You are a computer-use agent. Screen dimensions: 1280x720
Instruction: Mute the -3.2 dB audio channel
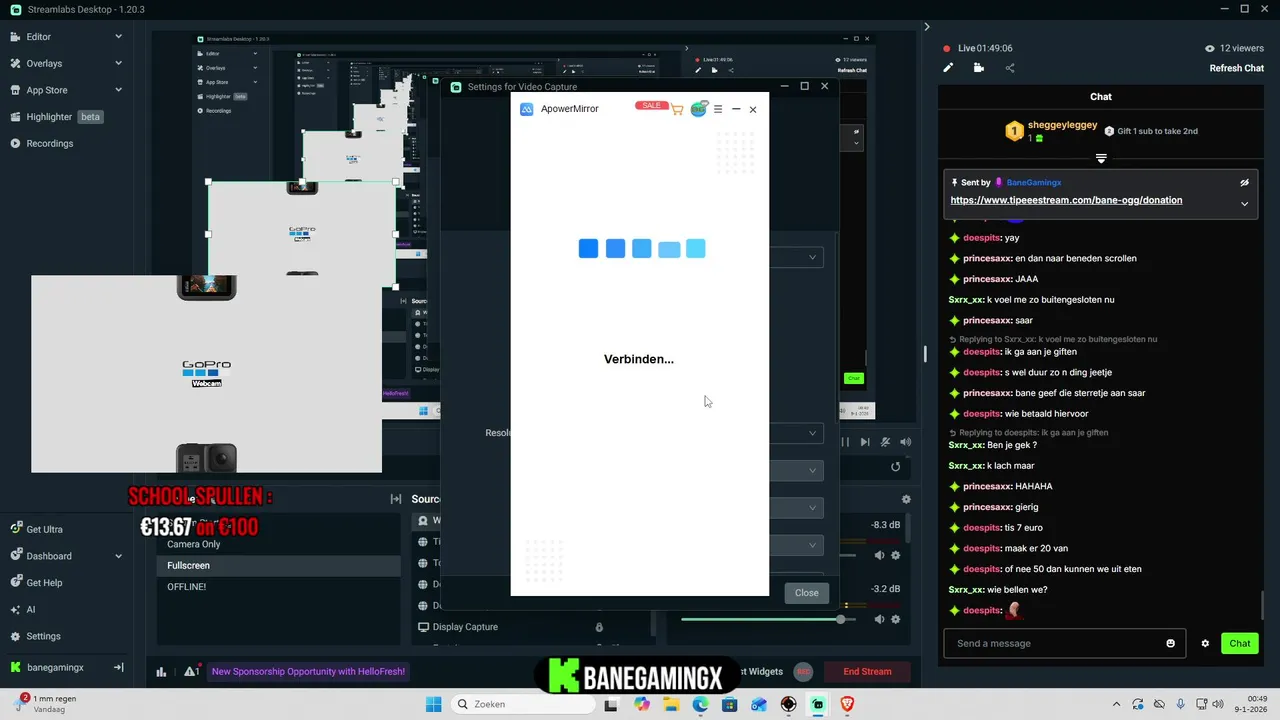880,619
